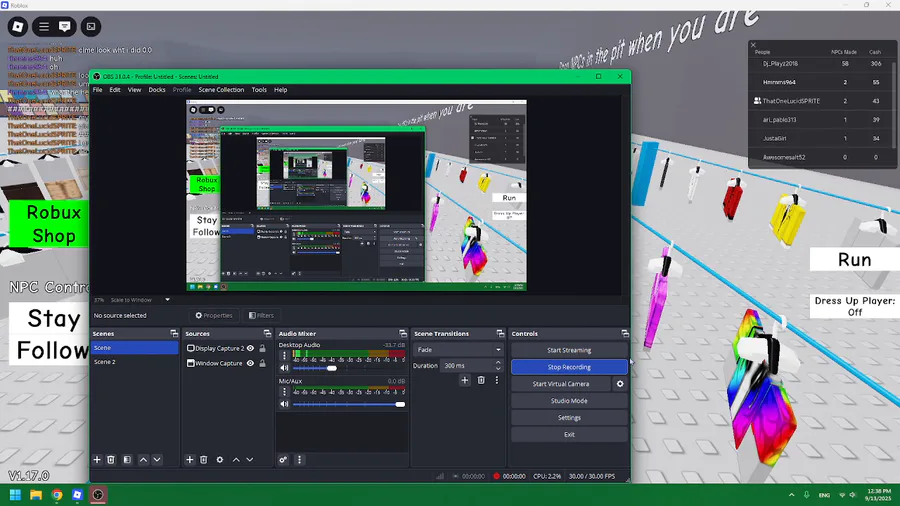Screen dimensions: 900x506
Task: Toggle Dress Up Player Off button
Action: pyautogui.click(x=854, y=306)
